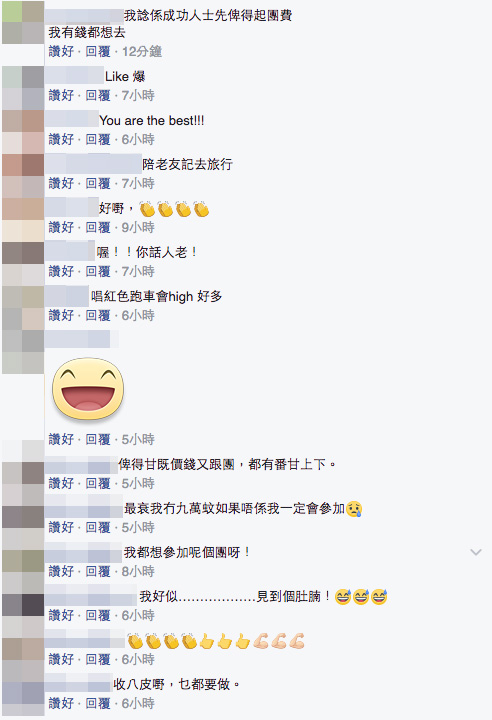This screenshot has width=492, height=720.
Task: Reply to the 俾得甘既價錢又跟團 comment
Action: [98, 484]
